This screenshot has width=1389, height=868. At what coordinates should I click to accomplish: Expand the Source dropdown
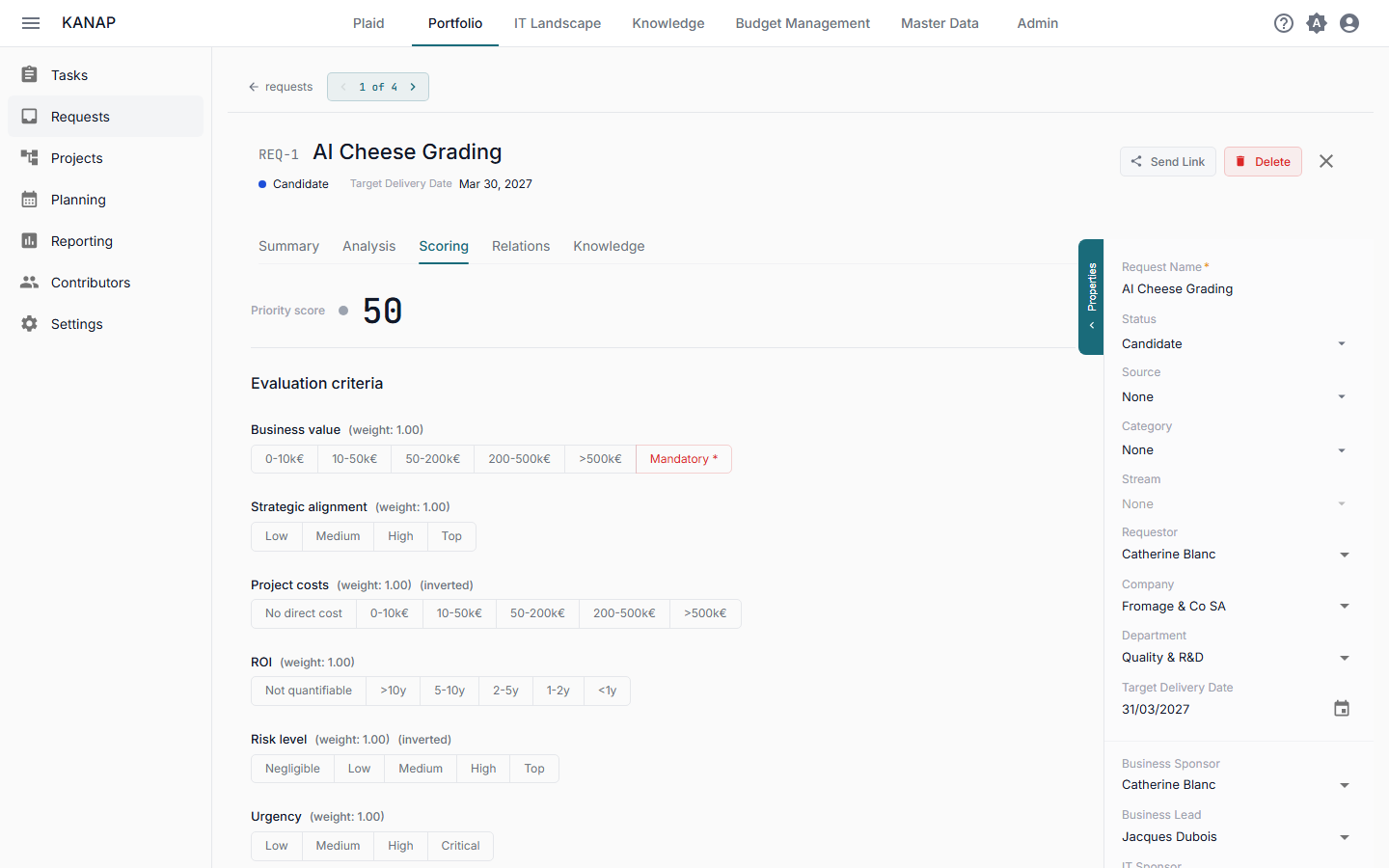pos(1235,397)
